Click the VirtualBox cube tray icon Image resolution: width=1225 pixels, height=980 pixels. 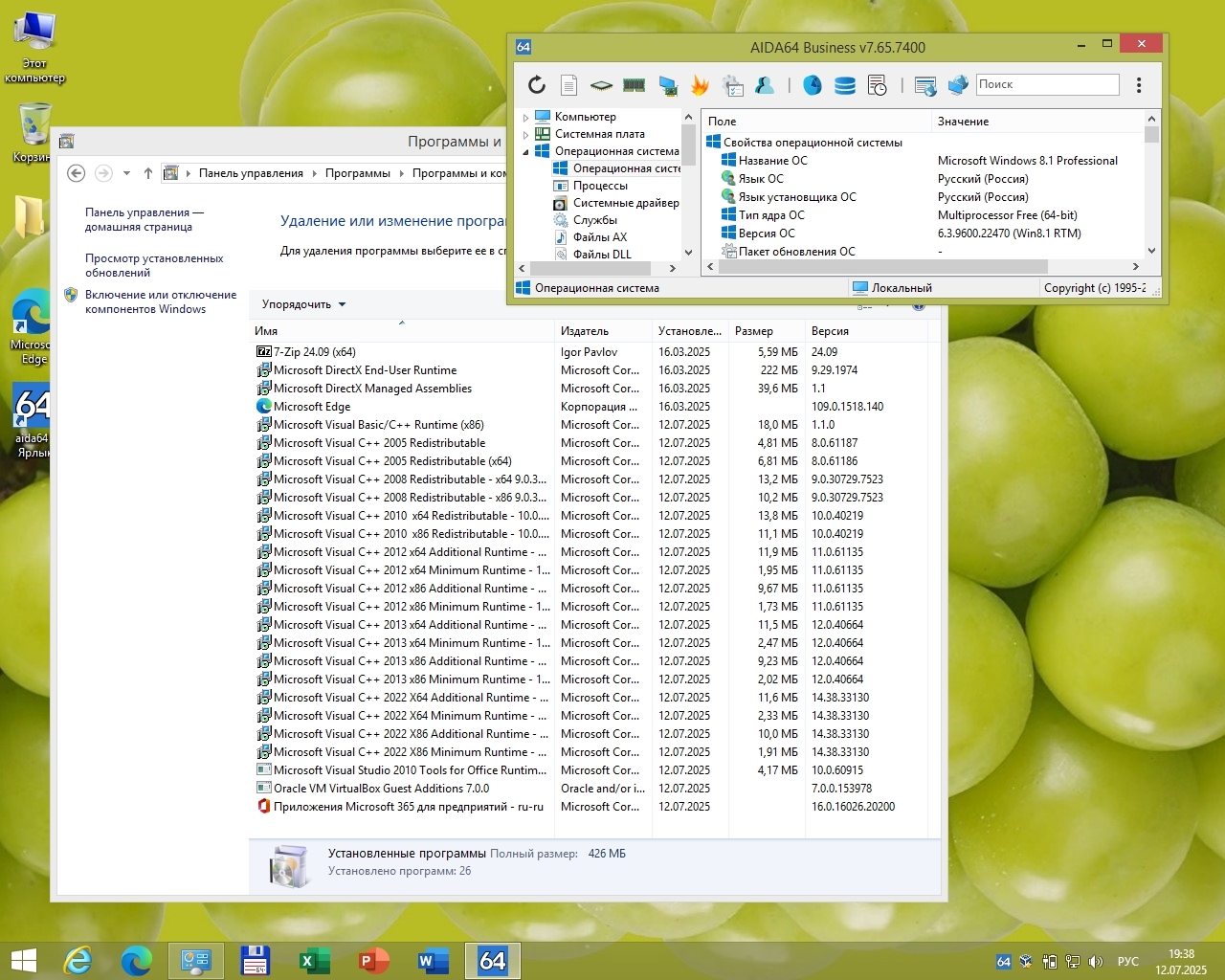1026,962
